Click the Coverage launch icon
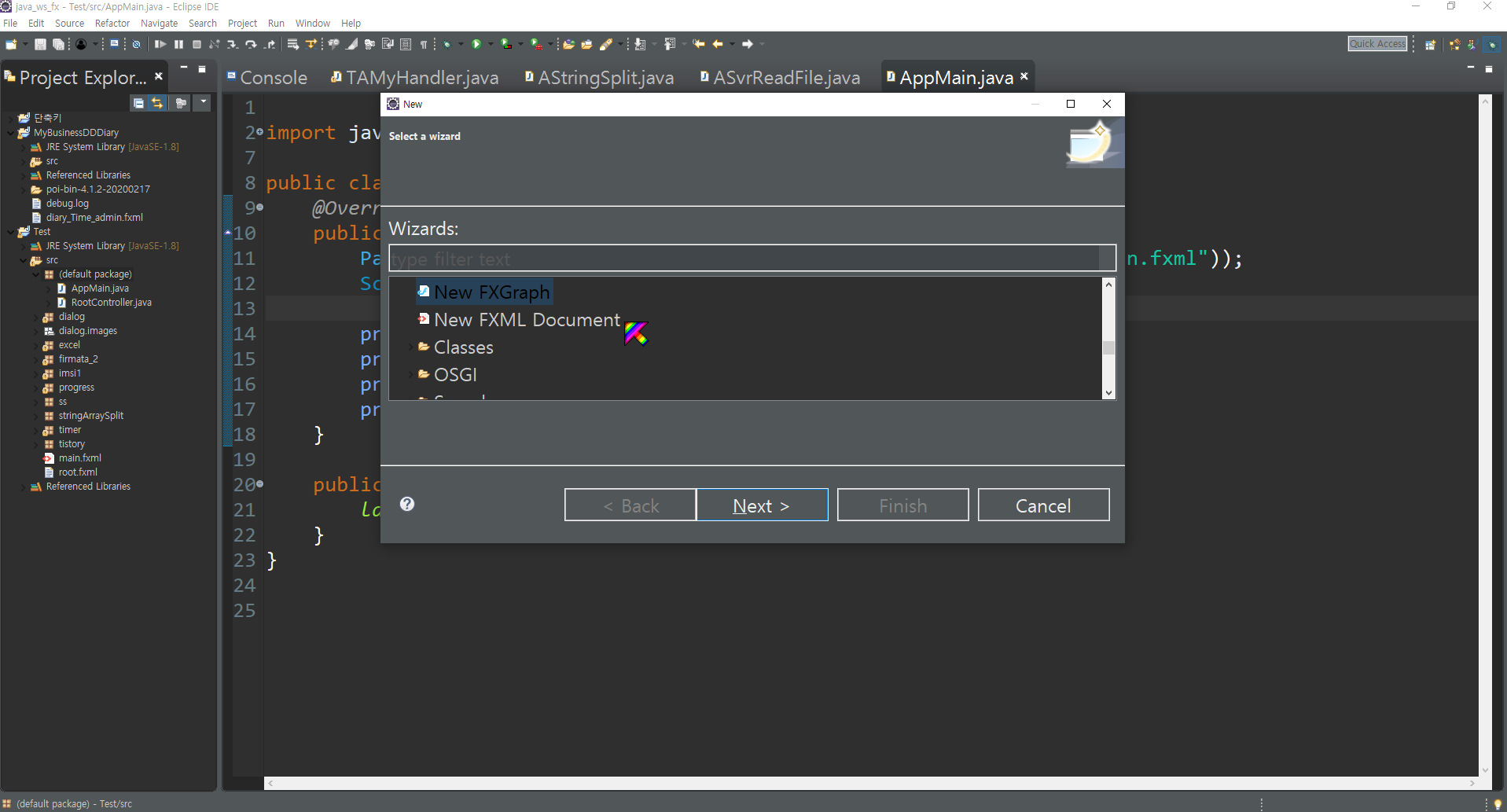The width and height of the screenshot is (1507, 812). tap(506, 45)
